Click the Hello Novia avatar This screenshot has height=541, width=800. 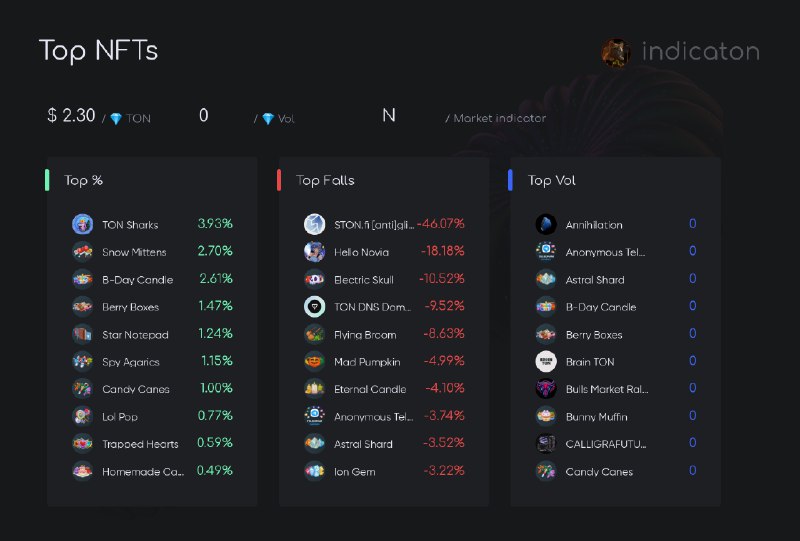click(314, 252)
